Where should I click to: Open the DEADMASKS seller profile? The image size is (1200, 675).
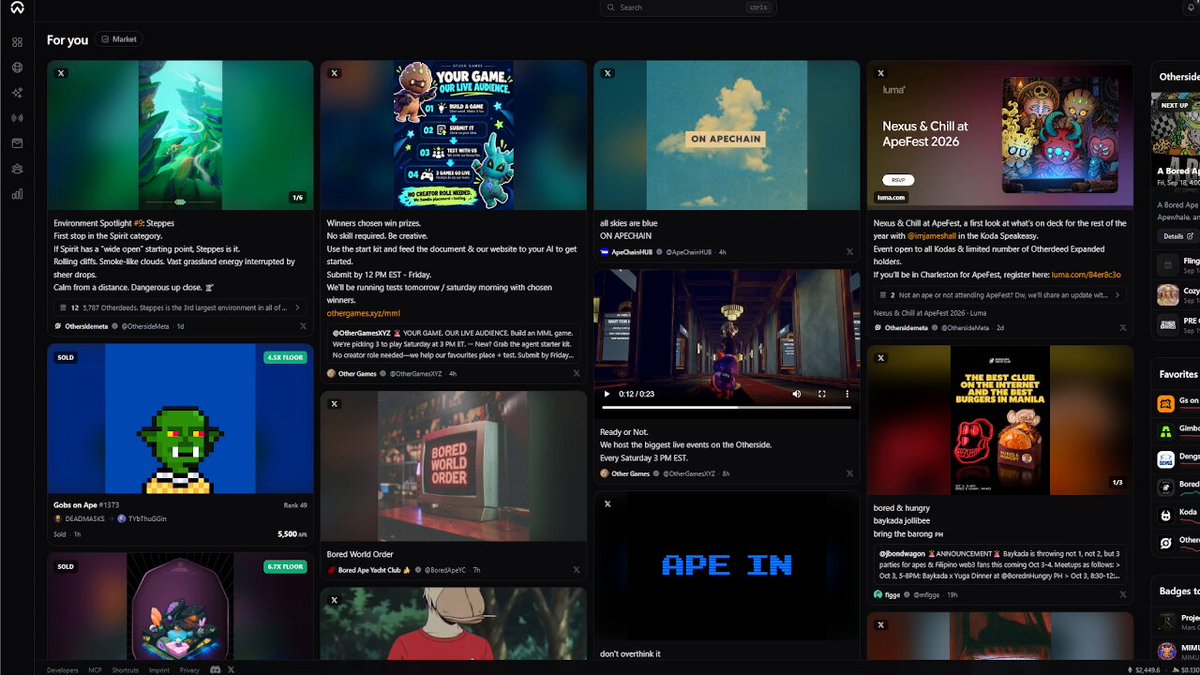click(x=79, y=519)
